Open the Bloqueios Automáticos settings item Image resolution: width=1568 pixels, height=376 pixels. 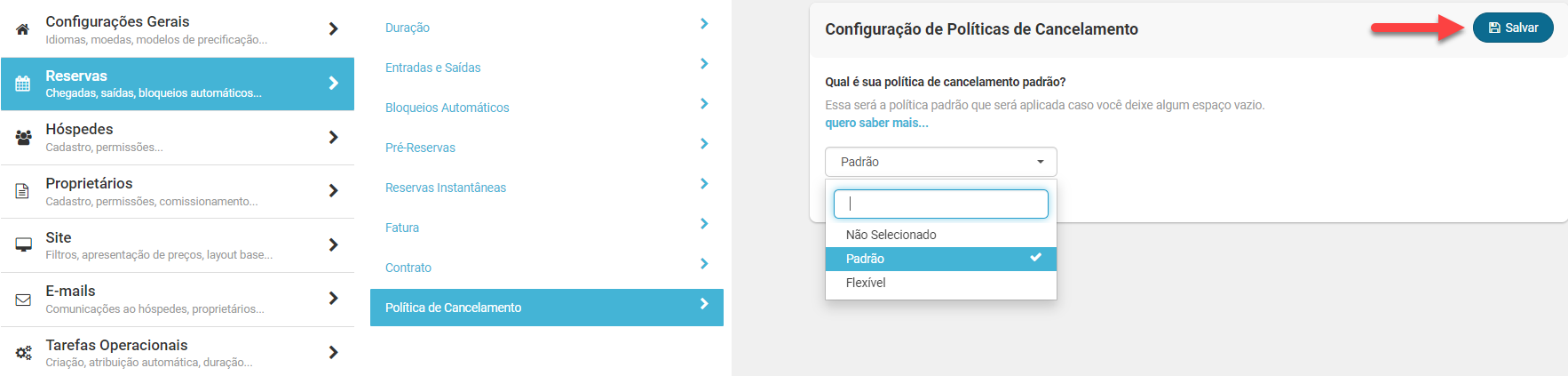[x=447, y=108]
